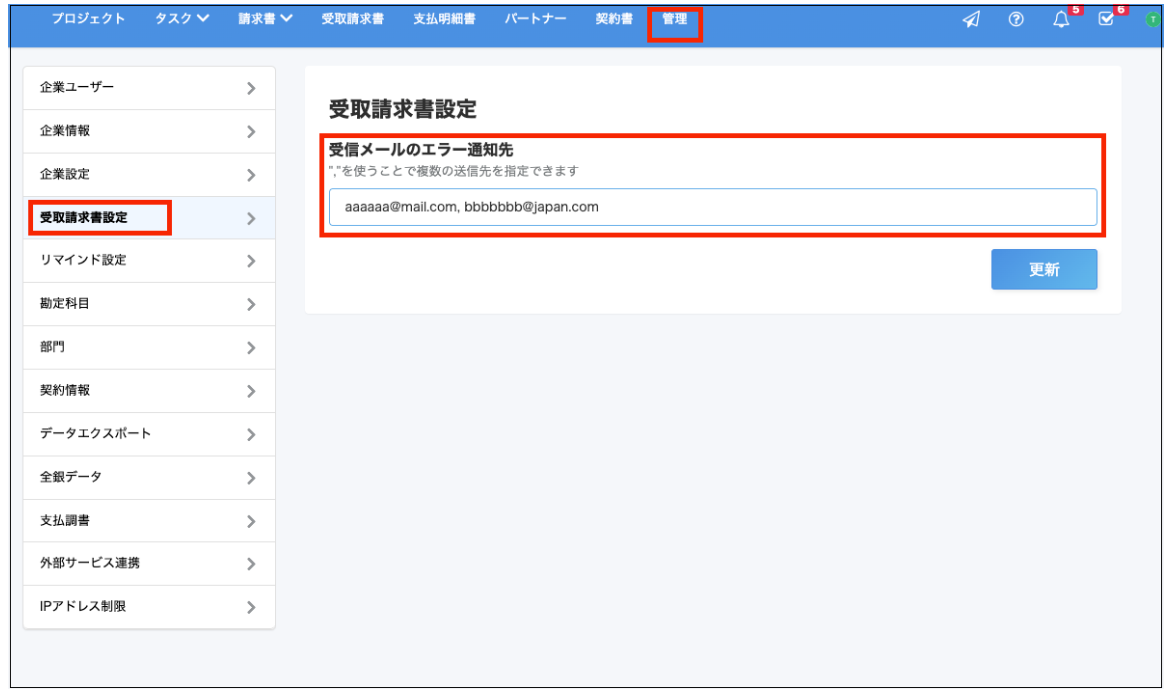Select 受取請求書設定 in the sidebar
Viewport: 1174px width, 695px height.
click(x=149, y=218)
